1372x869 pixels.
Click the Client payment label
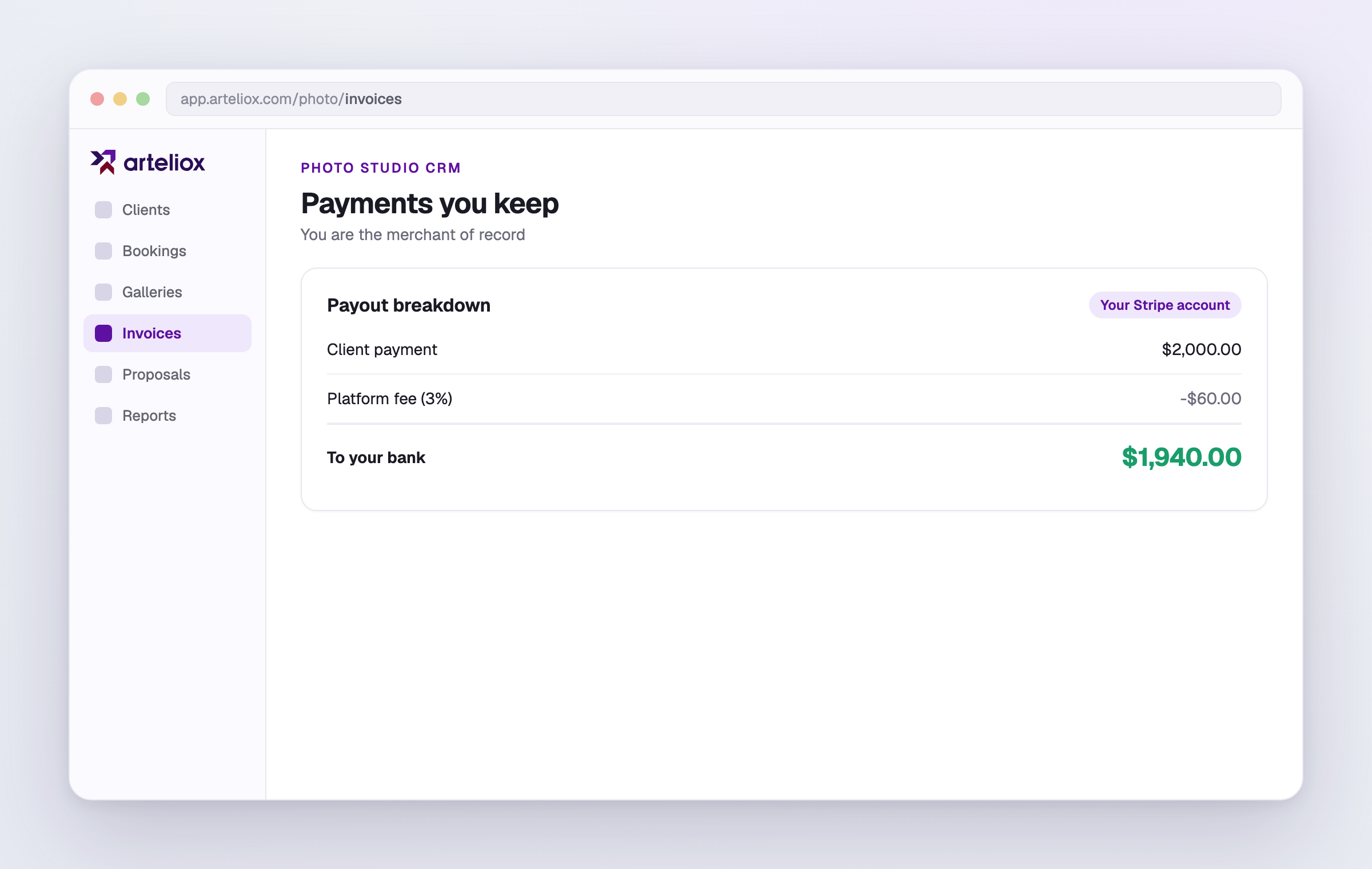click(x=382, y=349)
